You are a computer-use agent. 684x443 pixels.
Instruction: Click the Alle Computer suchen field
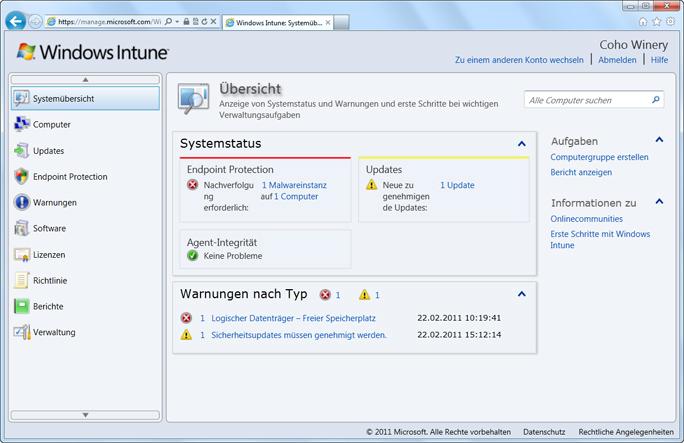tap(594, 100)
